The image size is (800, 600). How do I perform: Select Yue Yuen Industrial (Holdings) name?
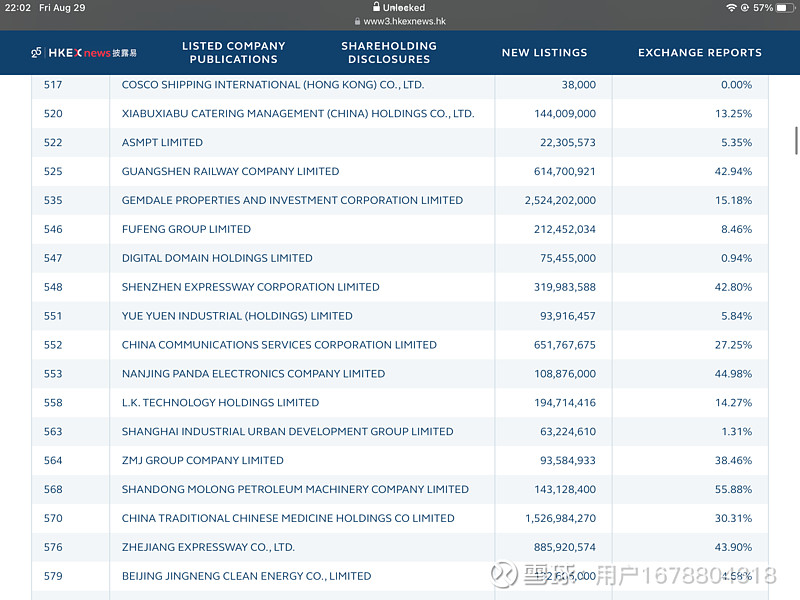pyautogui.click(x=237, y=316)
